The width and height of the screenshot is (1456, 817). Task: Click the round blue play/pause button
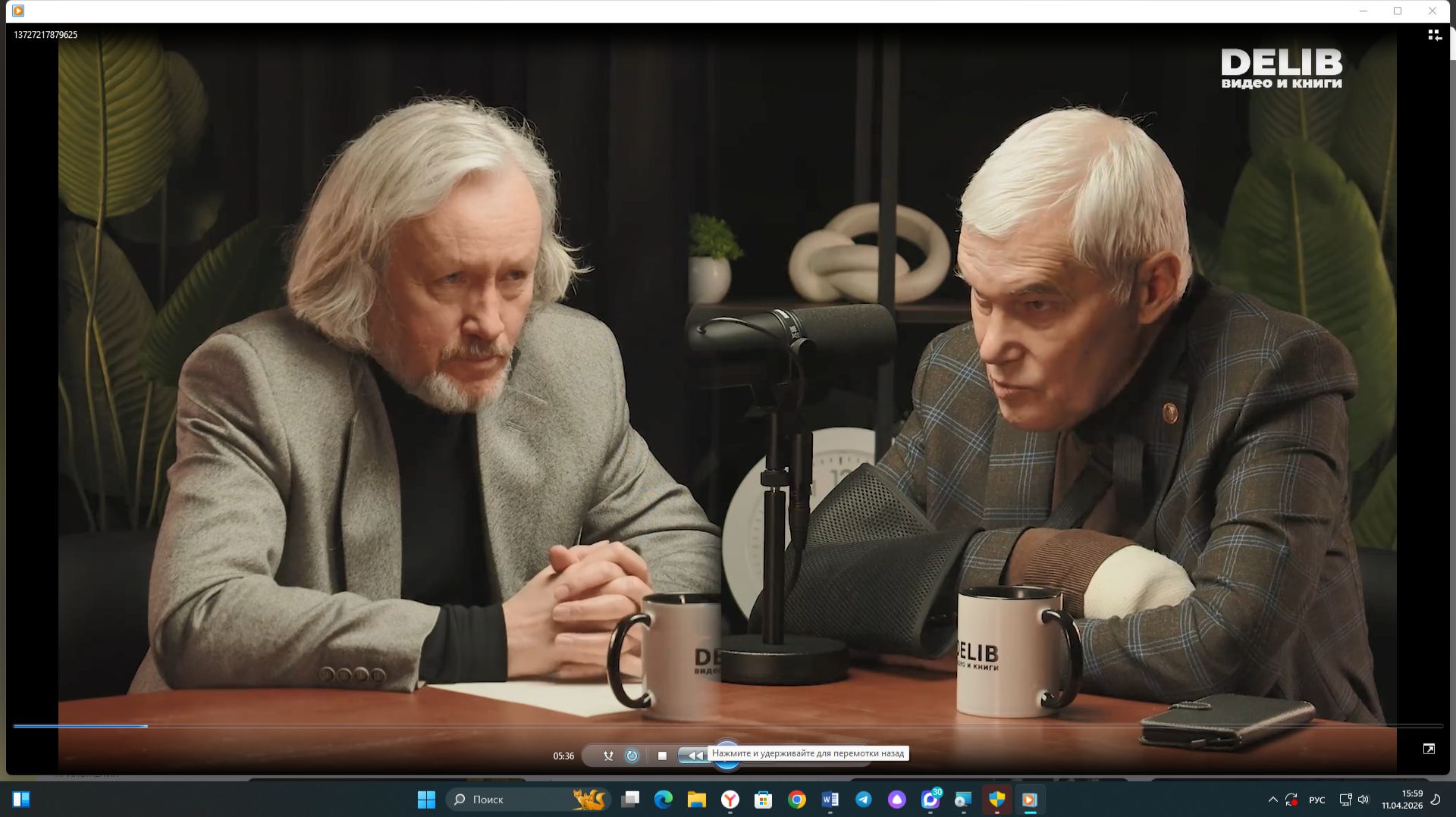coord(726,756)
